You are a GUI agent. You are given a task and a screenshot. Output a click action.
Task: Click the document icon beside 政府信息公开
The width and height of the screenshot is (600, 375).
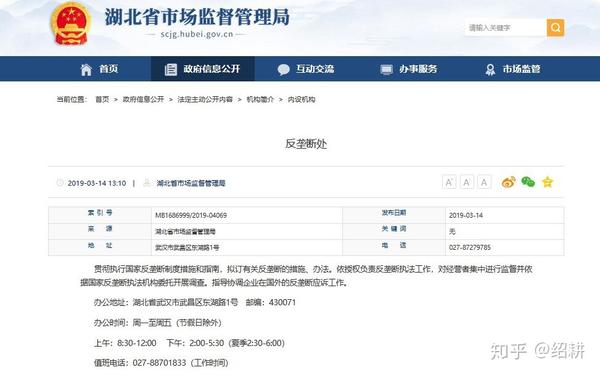click(x=171, y=69)
